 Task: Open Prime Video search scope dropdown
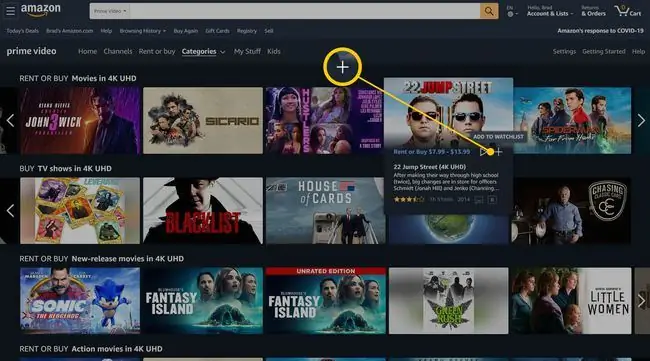[110, 11]
